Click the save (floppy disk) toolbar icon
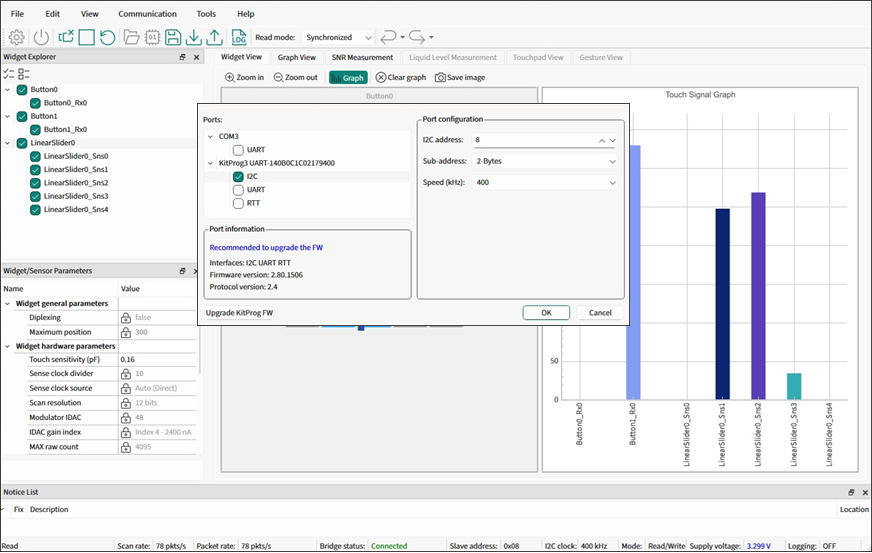The width and height of the screenshot is (872, 553). (173, 37)
